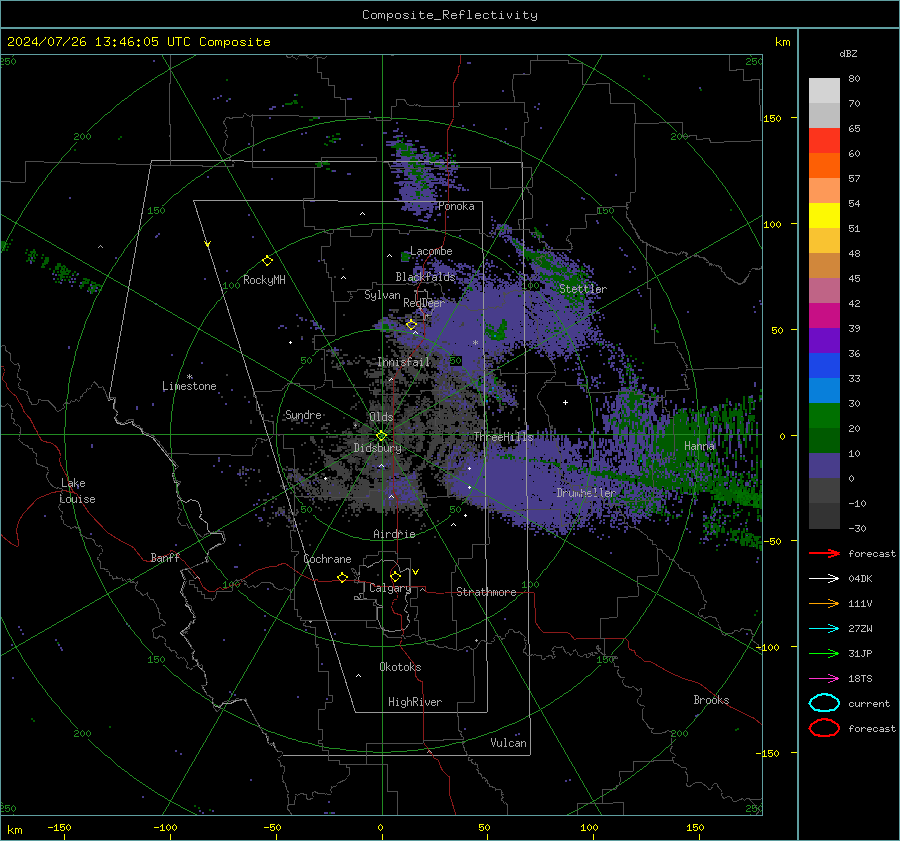Viewport: 900px width, 841px height.
Task: Click the red forecast ellipse icon
Action: coord(824,728)
